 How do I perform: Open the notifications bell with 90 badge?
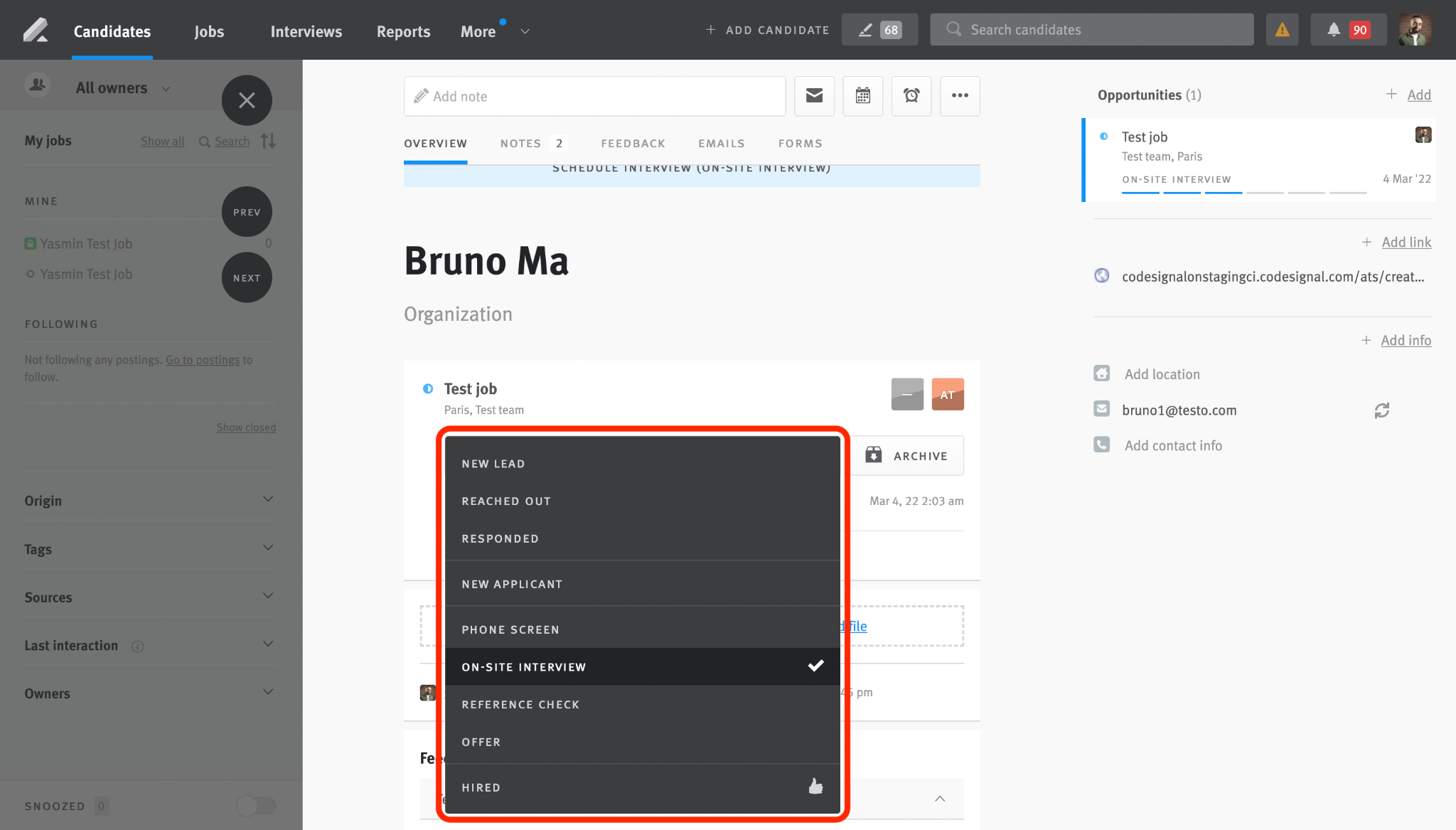1348,30
